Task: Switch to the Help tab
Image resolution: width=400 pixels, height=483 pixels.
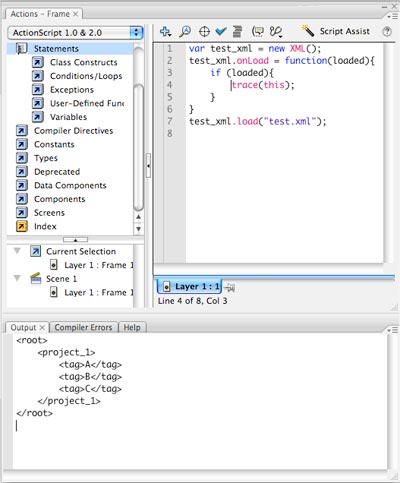Action: [132, 327]
